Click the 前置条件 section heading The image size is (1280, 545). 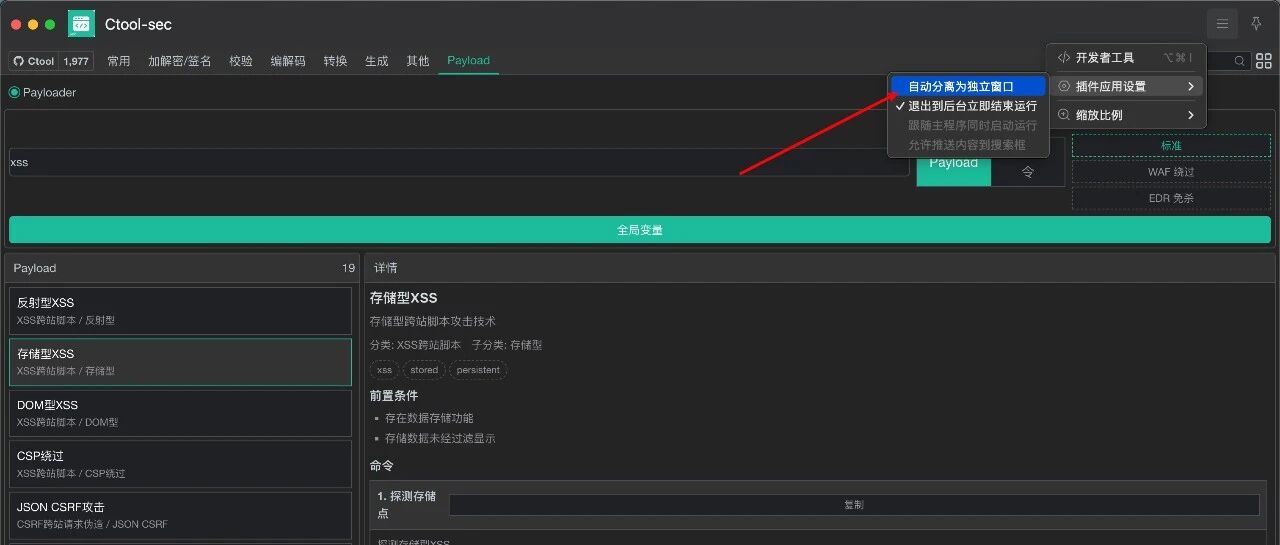pyautogui.click(x=394, y=396)
